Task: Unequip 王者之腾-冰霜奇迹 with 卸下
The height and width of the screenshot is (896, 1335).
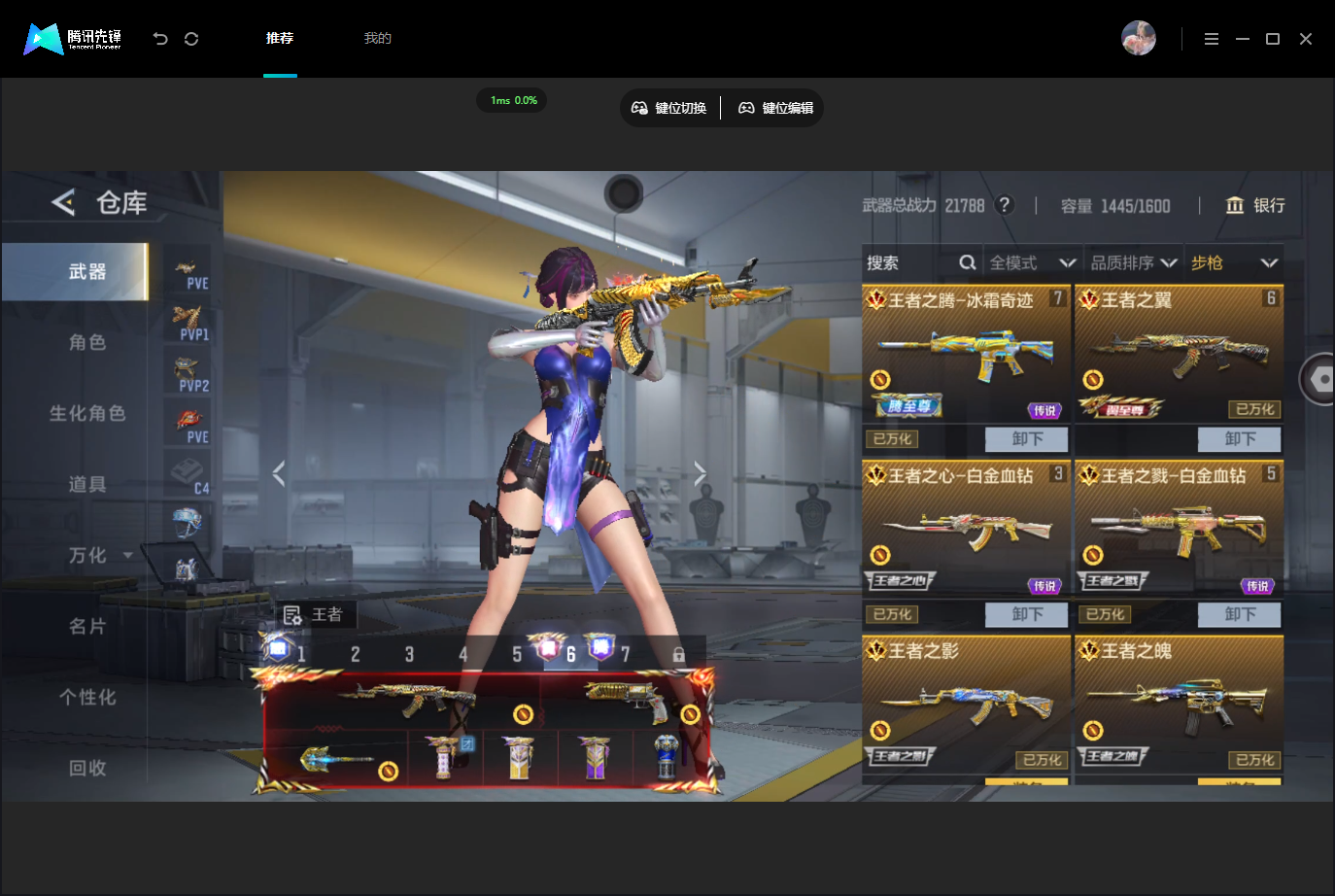Action: coord(1026,439)
